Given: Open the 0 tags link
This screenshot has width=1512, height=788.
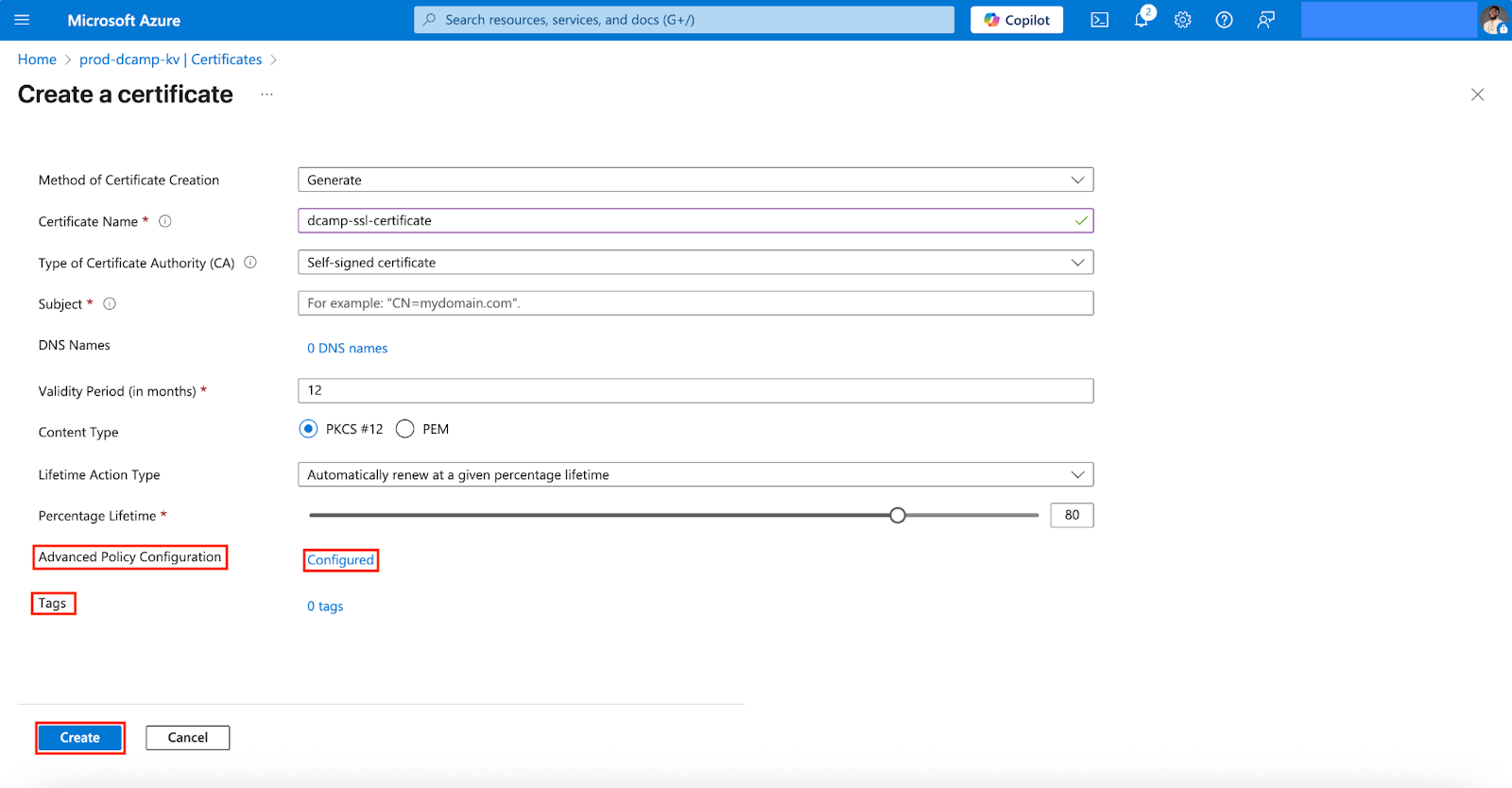Looking at the screenshot, I should (x=325, y=607).
